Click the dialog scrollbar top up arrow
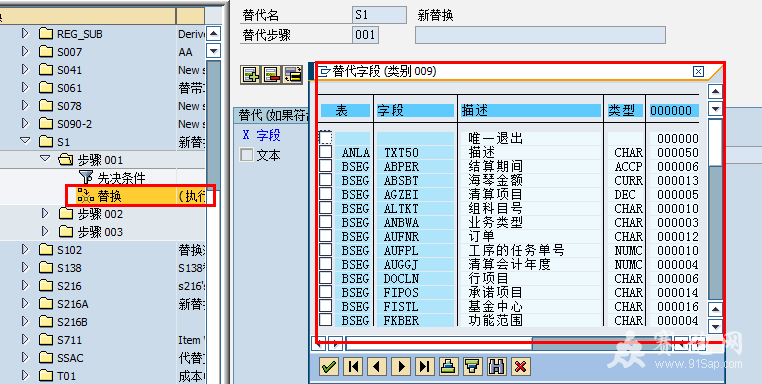The height and width of the screenshot is (384, 762). pos(715,91)
